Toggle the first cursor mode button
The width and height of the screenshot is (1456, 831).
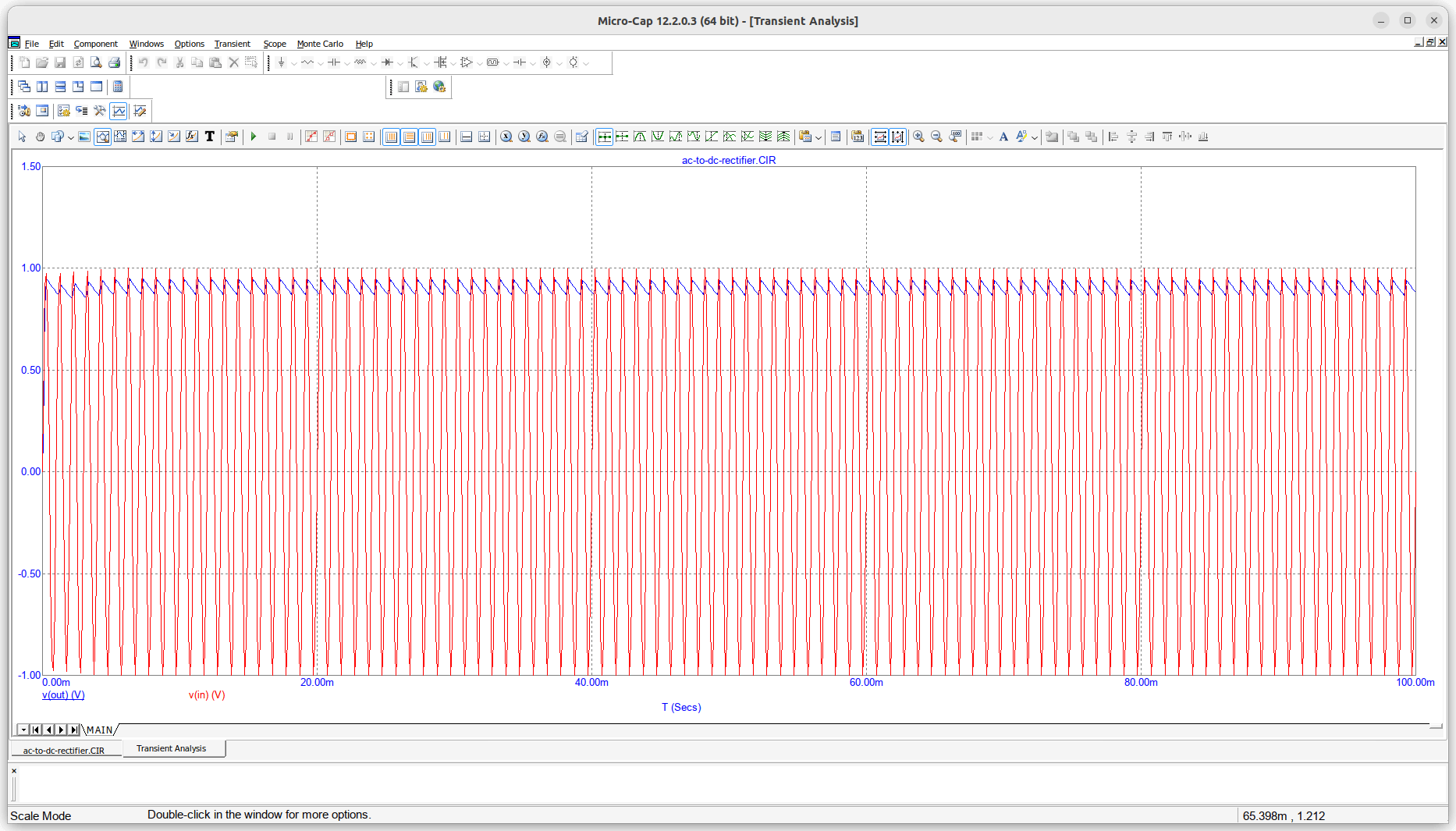click(x=604, y=137)
